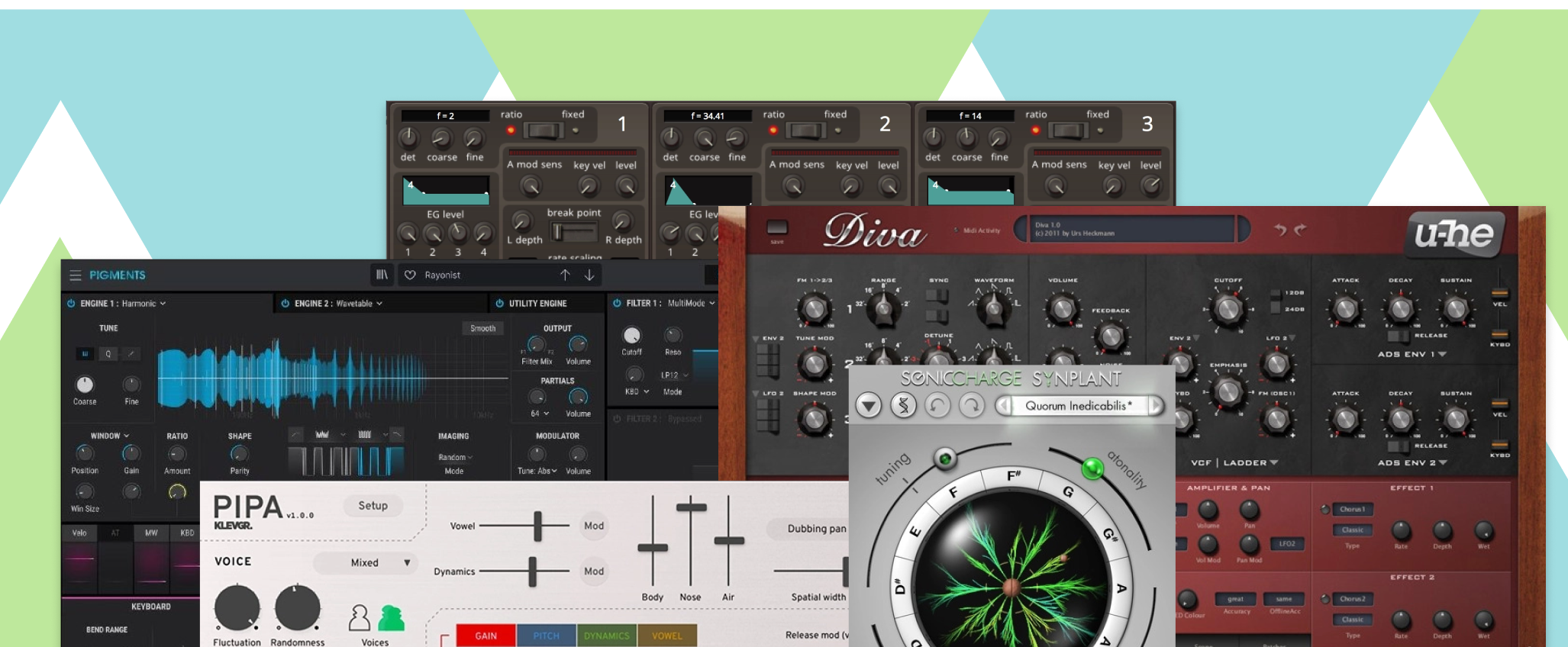
Task: Click the Vowel slider handle in PIPA
Action: coord(538,526)
